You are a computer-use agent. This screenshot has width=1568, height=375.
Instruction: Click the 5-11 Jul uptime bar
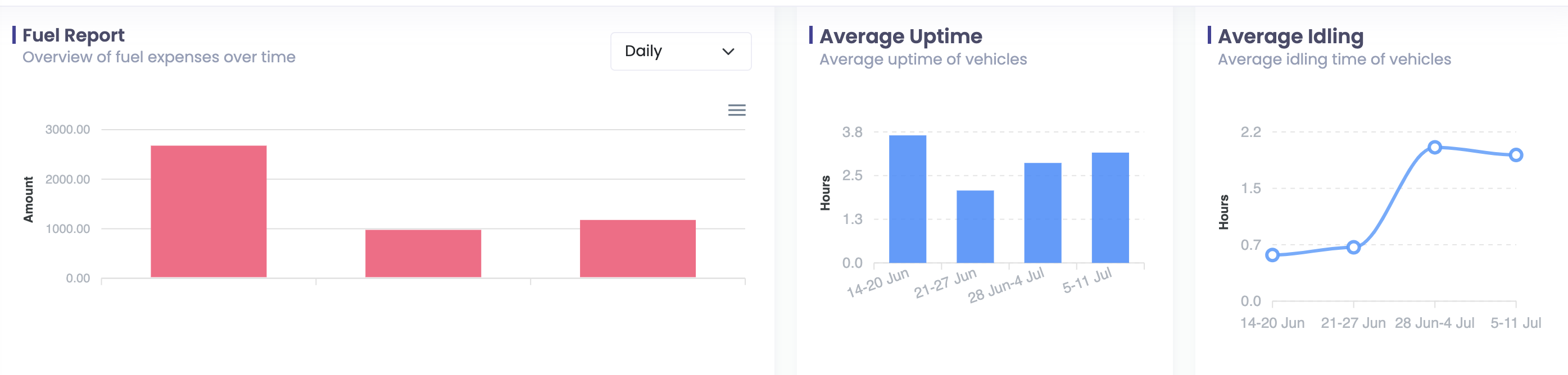tap(1109, 207)
